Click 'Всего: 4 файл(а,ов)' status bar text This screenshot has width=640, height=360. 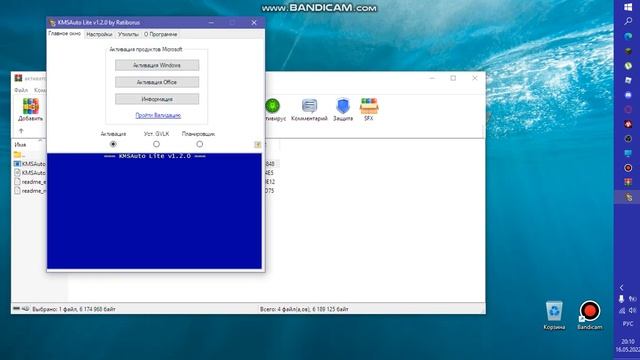click(x=304, y=309)
